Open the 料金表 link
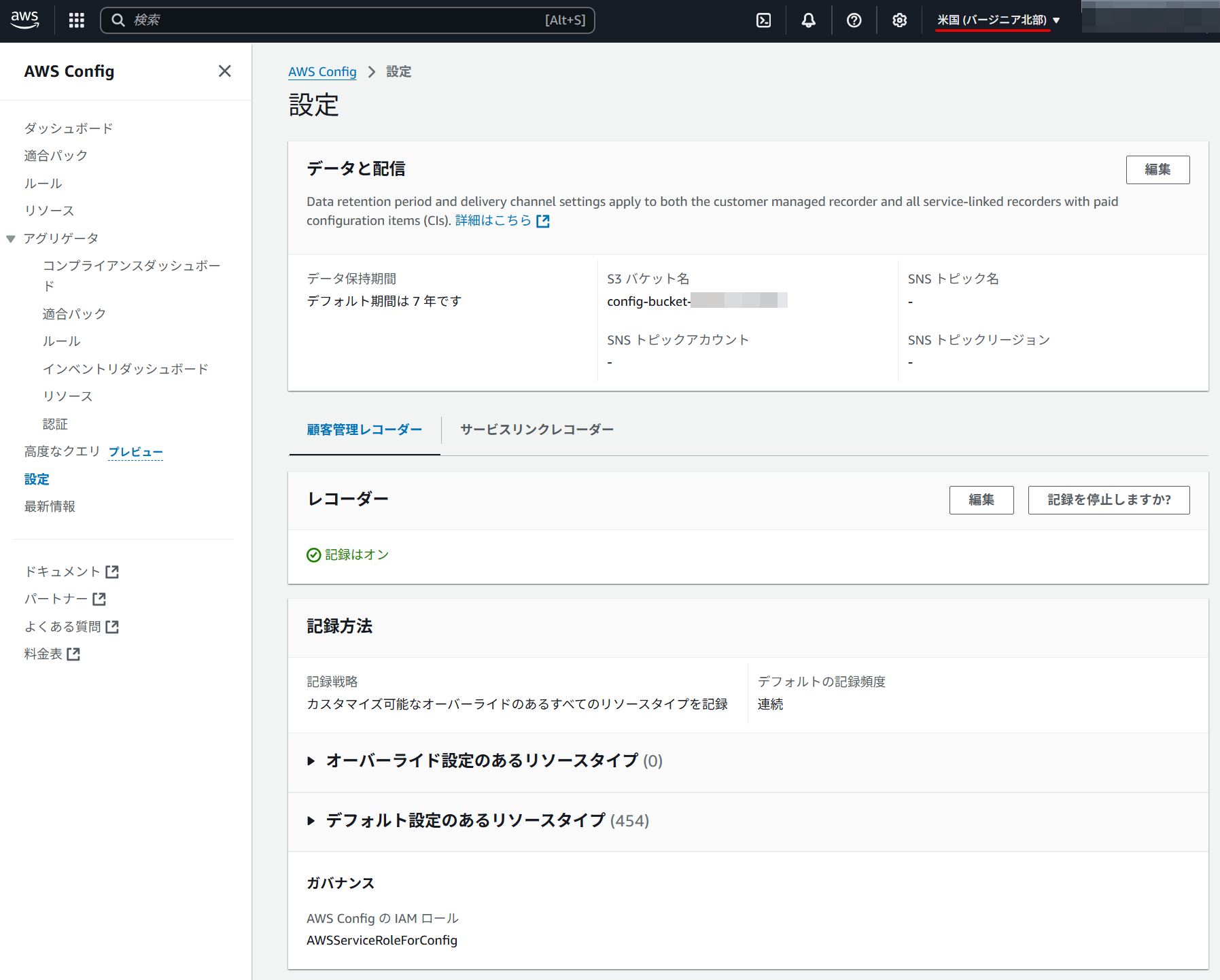 pos(43,654)
